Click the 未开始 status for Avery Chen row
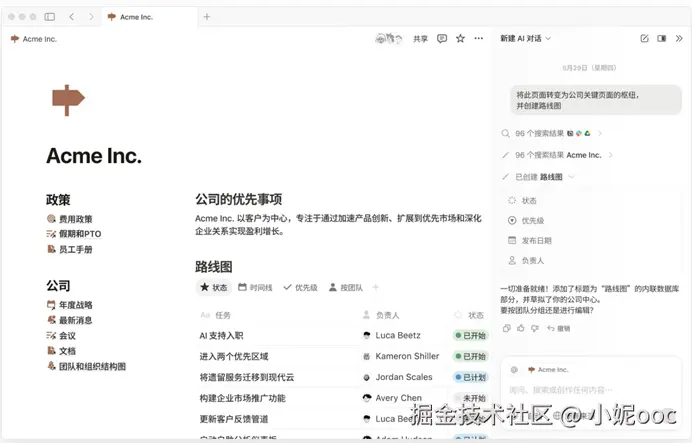 tap(471, 398)
